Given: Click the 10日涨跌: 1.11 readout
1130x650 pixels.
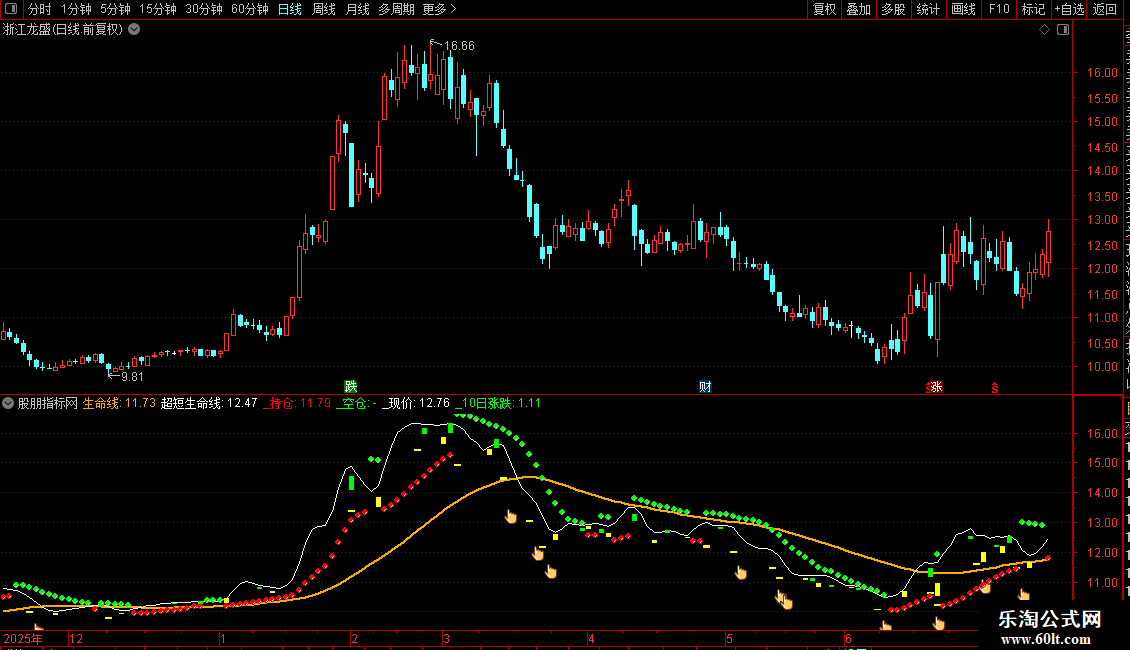Looking at the screenshot, I should (x=498, y=404).
